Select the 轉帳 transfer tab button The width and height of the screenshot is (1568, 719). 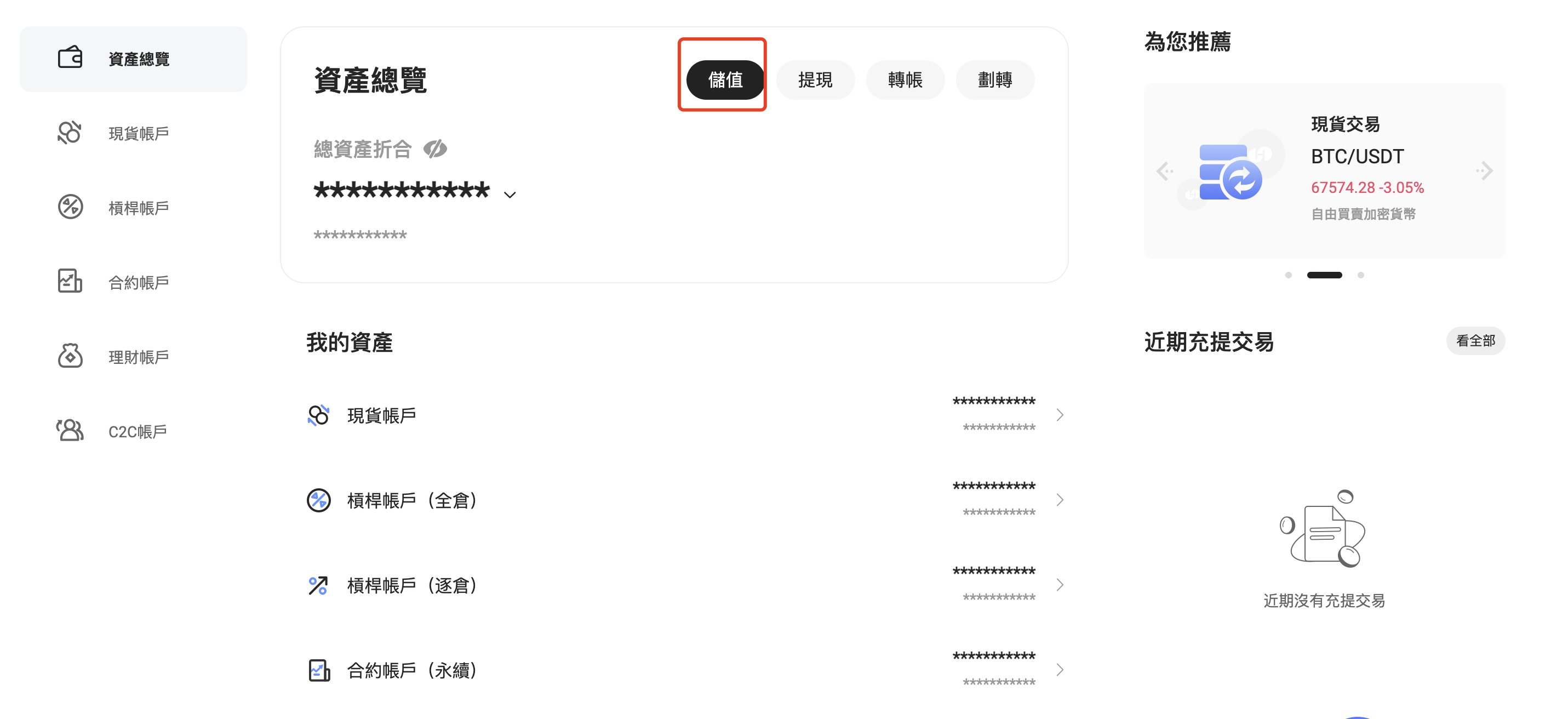[905, 80]
